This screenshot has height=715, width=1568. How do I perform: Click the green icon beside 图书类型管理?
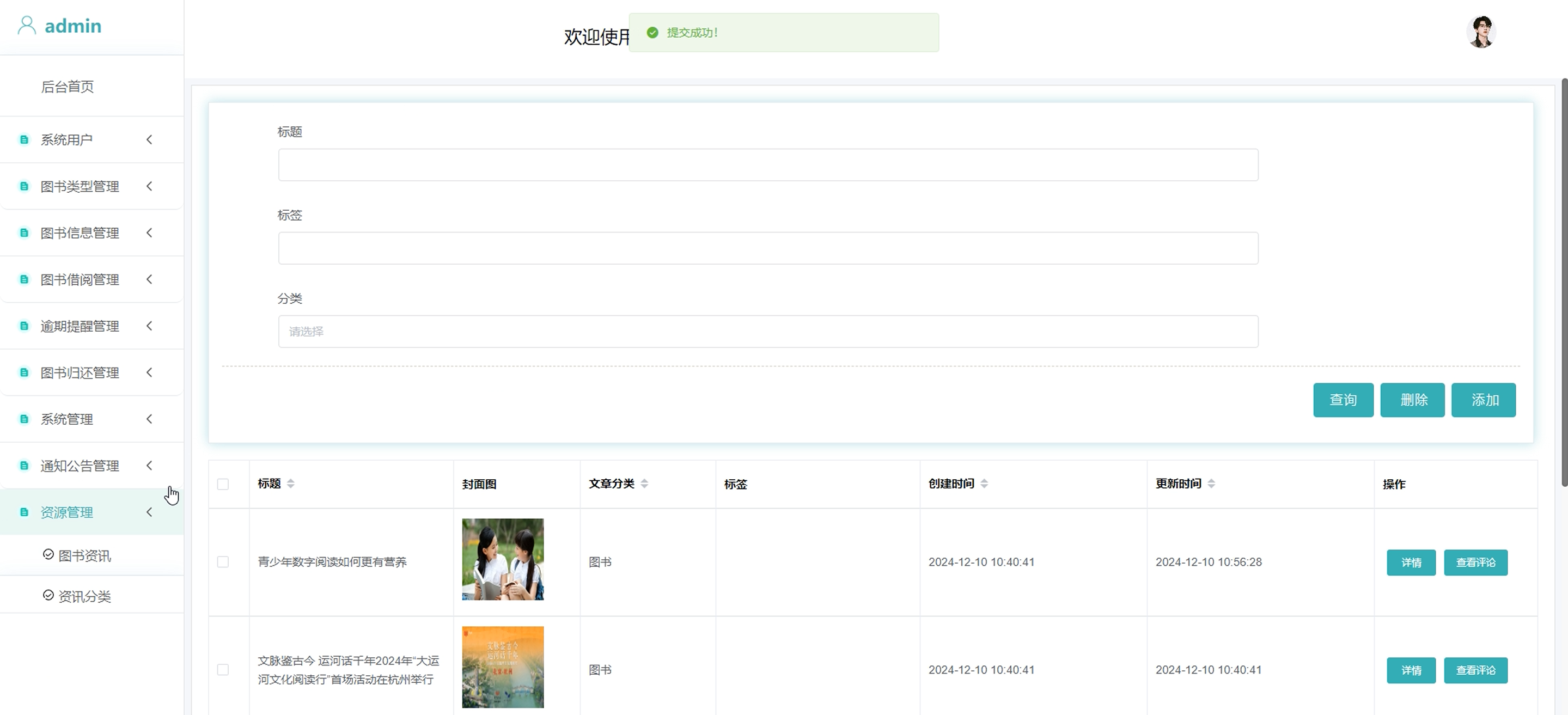(x=25, y=186)
